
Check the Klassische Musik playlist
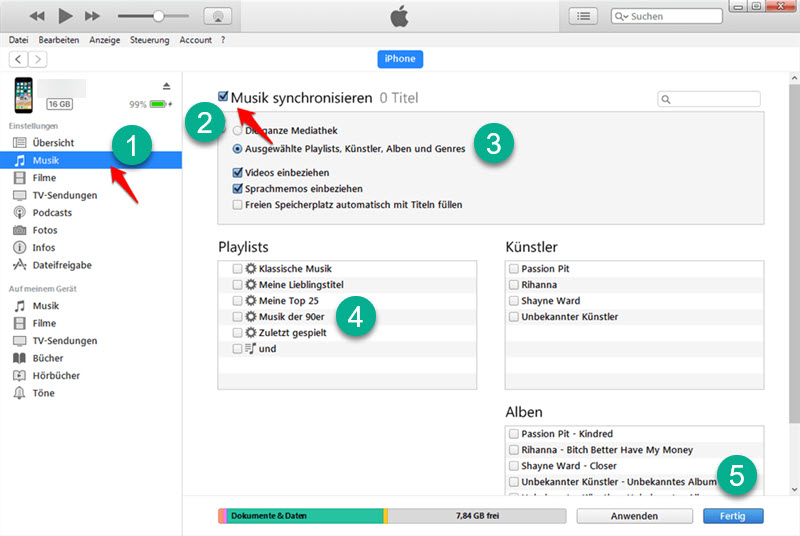tap(237, 268)
